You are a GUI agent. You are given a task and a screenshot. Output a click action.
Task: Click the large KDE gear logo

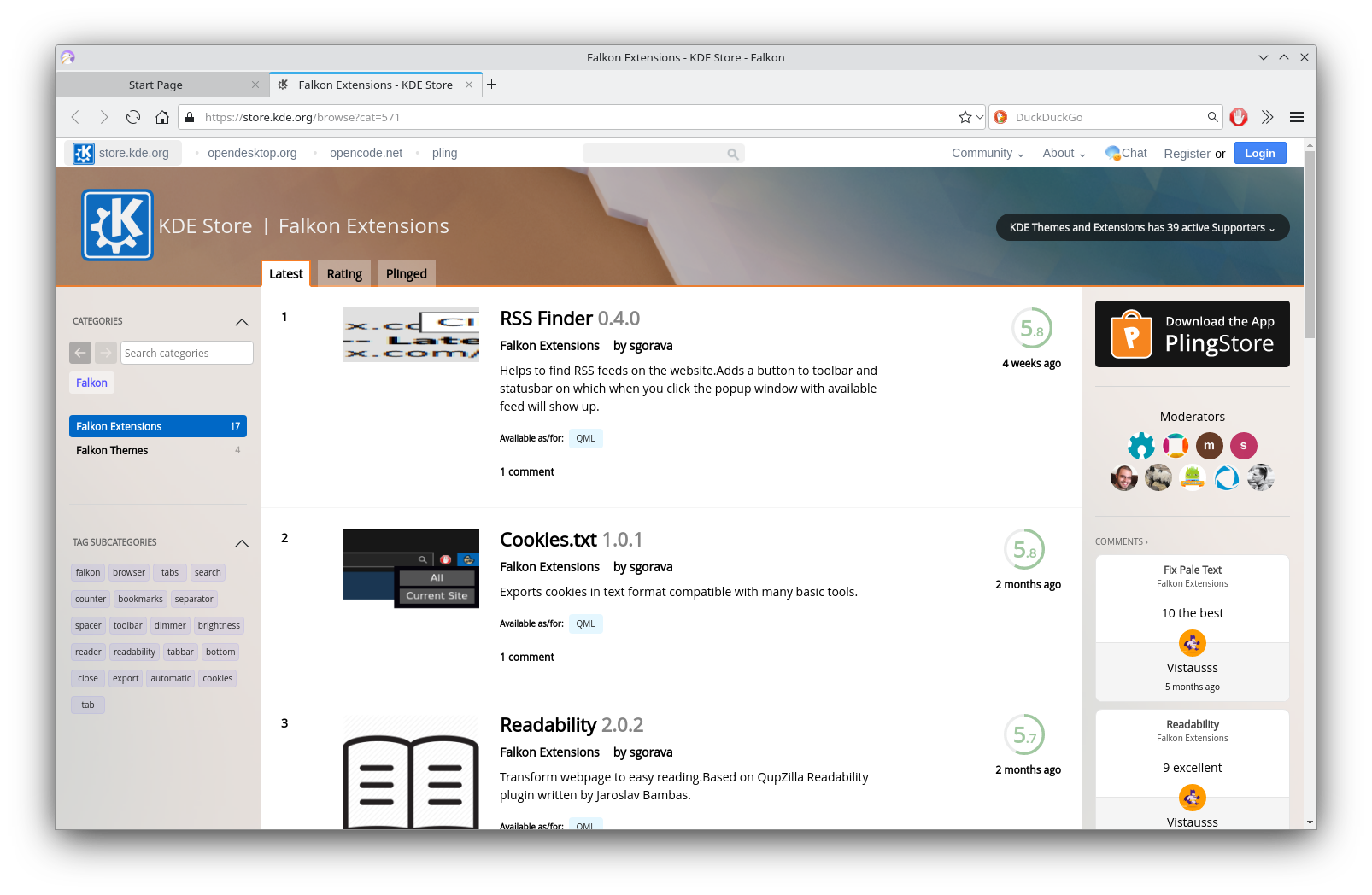[118, 225]
